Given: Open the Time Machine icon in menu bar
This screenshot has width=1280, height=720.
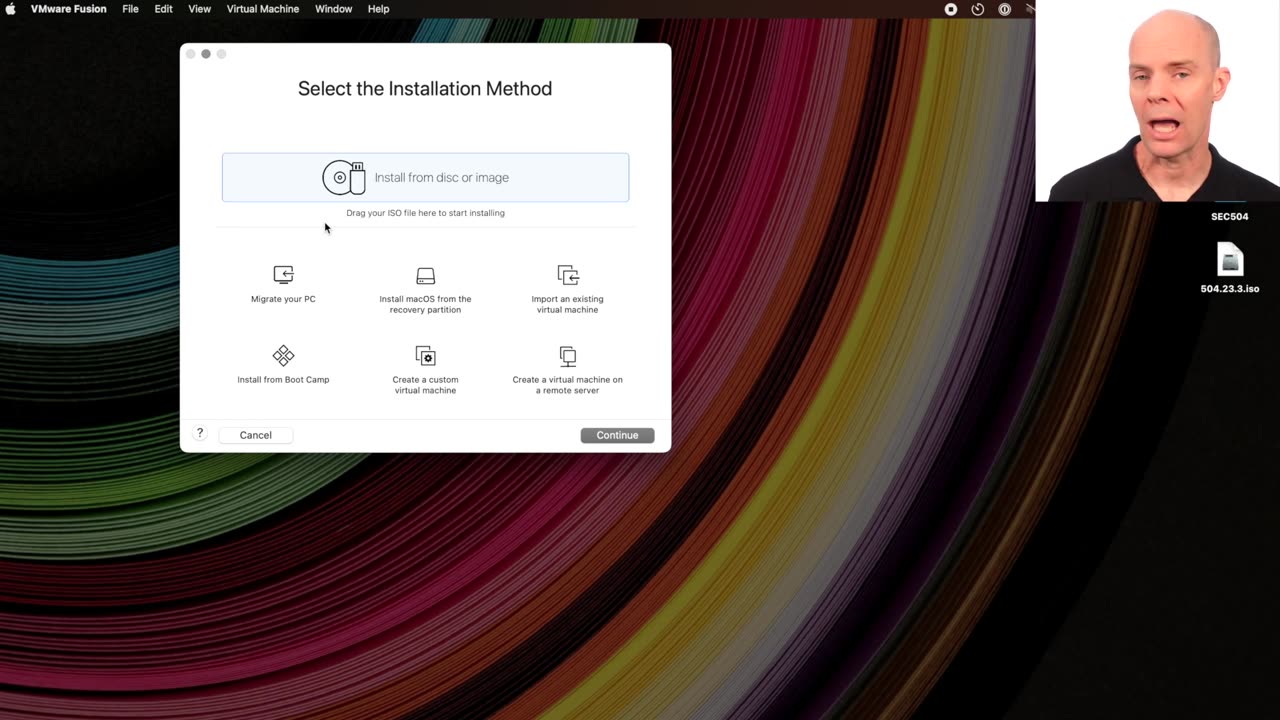Looking at the screenshot, I should [978, 9].
